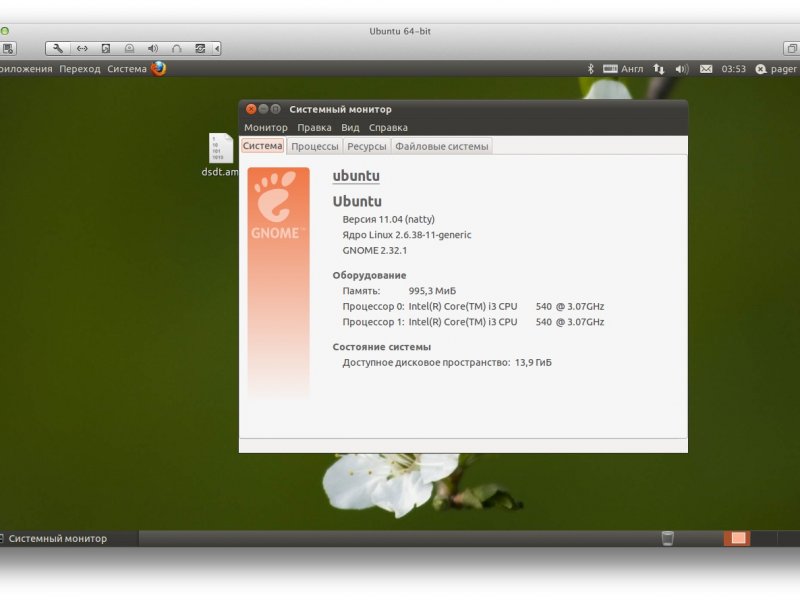This screenshot has height=600, width=800.
Task: Open the "Монитор" menu in System Monitor
Action: pos(265,128)
